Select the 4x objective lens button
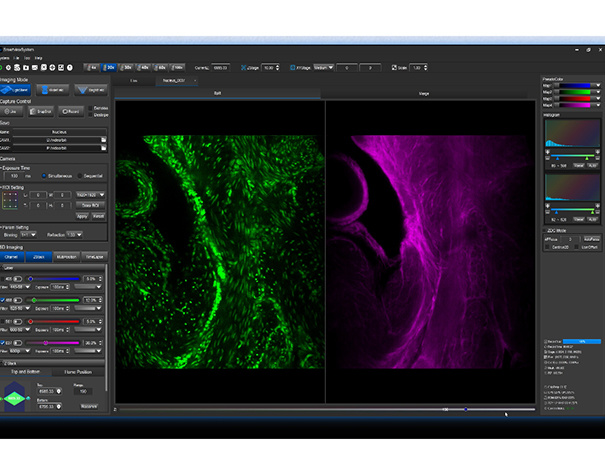The image size is (605, 470). (x=92, y=67)
